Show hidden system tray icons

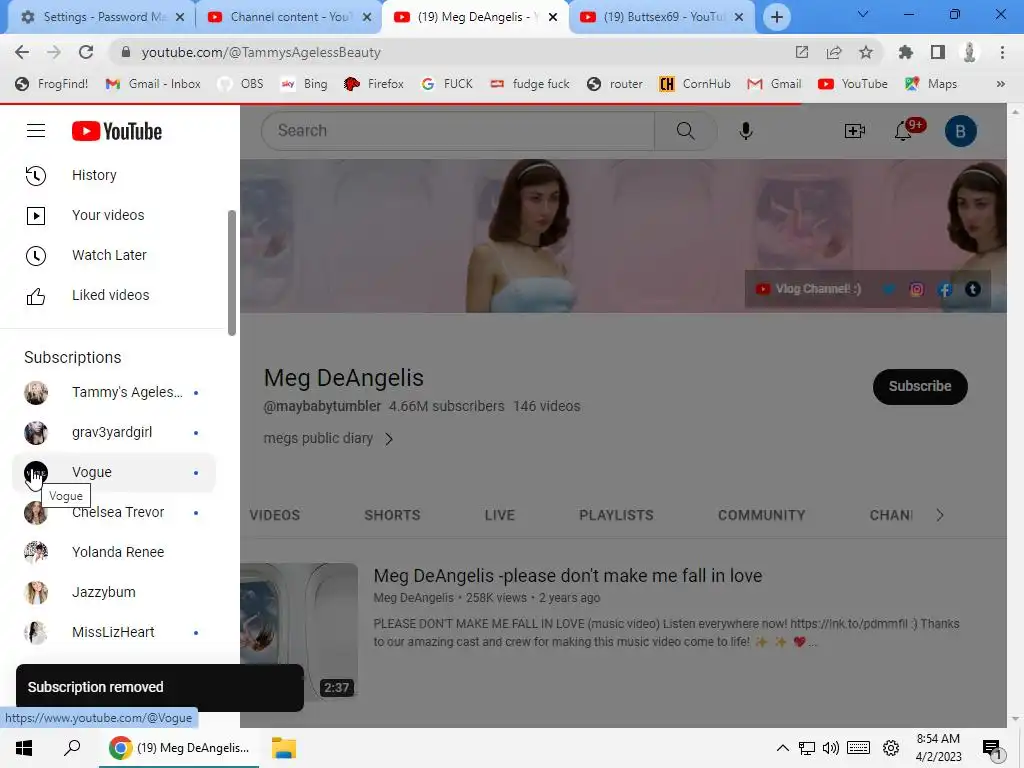pyautogui.click(x=782, y=748)
